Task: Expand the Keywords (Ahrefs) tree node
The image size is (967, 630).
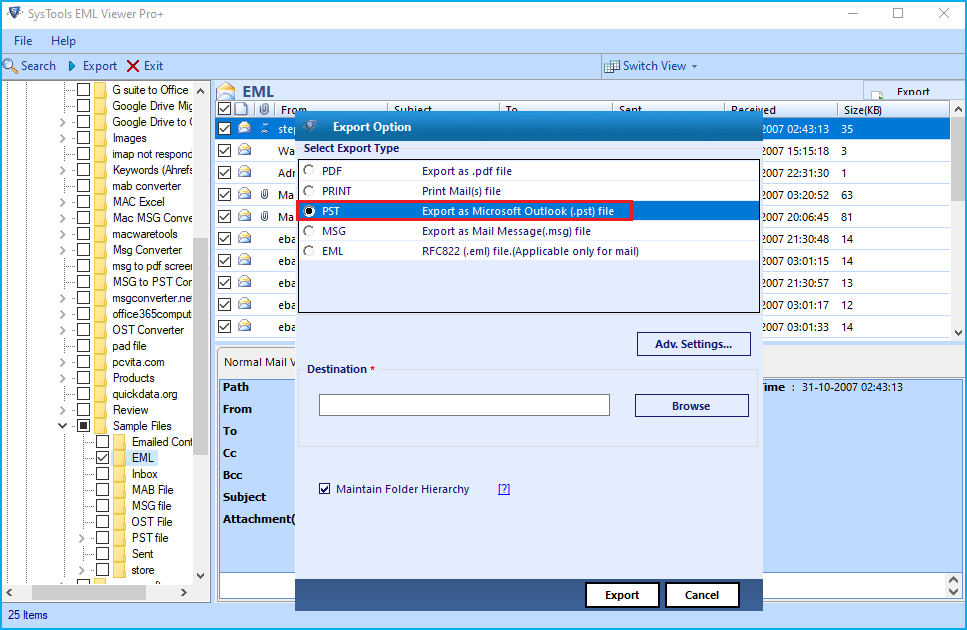Action: coord(62,170)
